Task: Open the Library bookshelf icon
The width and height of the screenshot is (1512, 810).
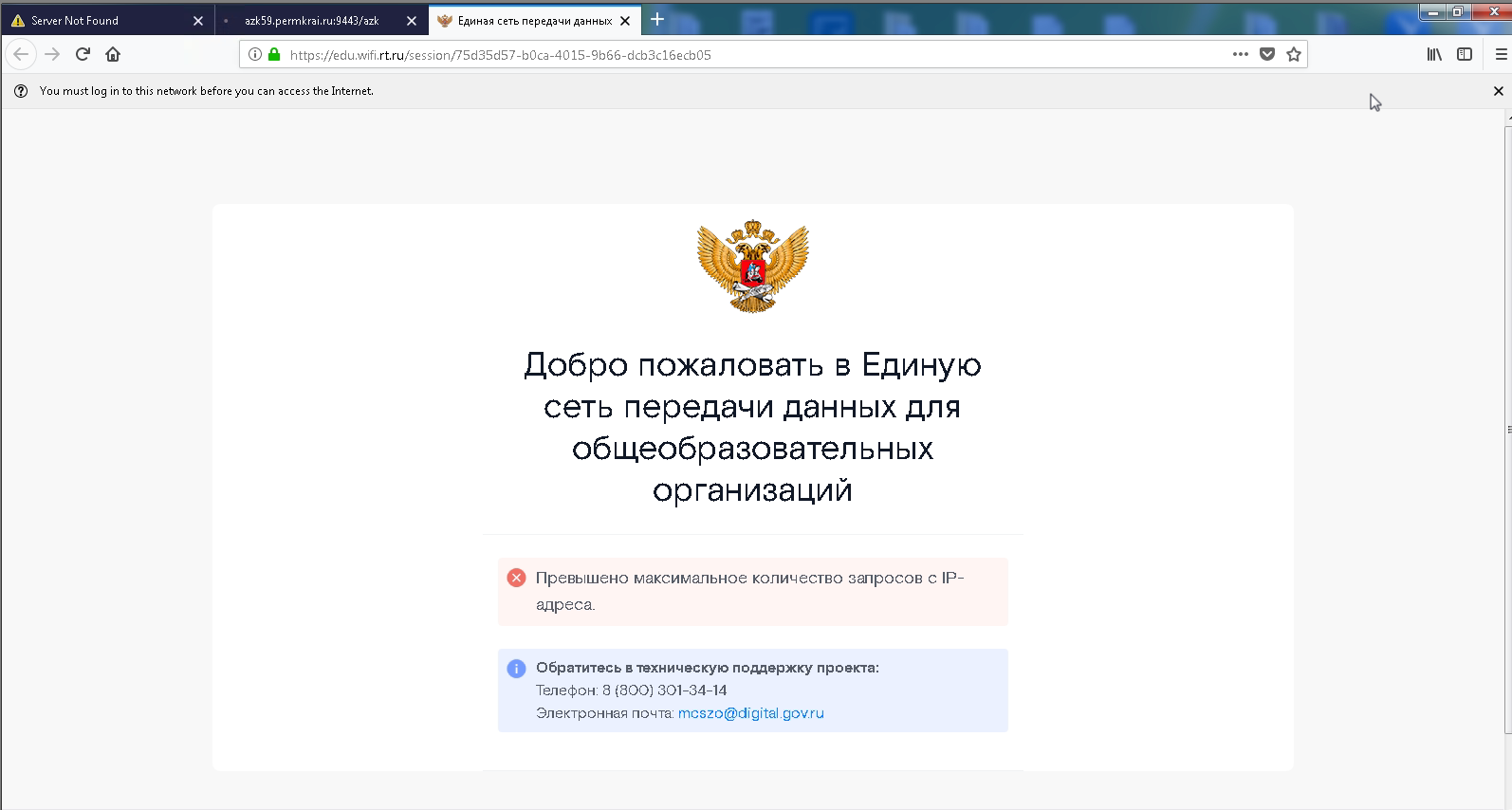Action: [1434, 54]
